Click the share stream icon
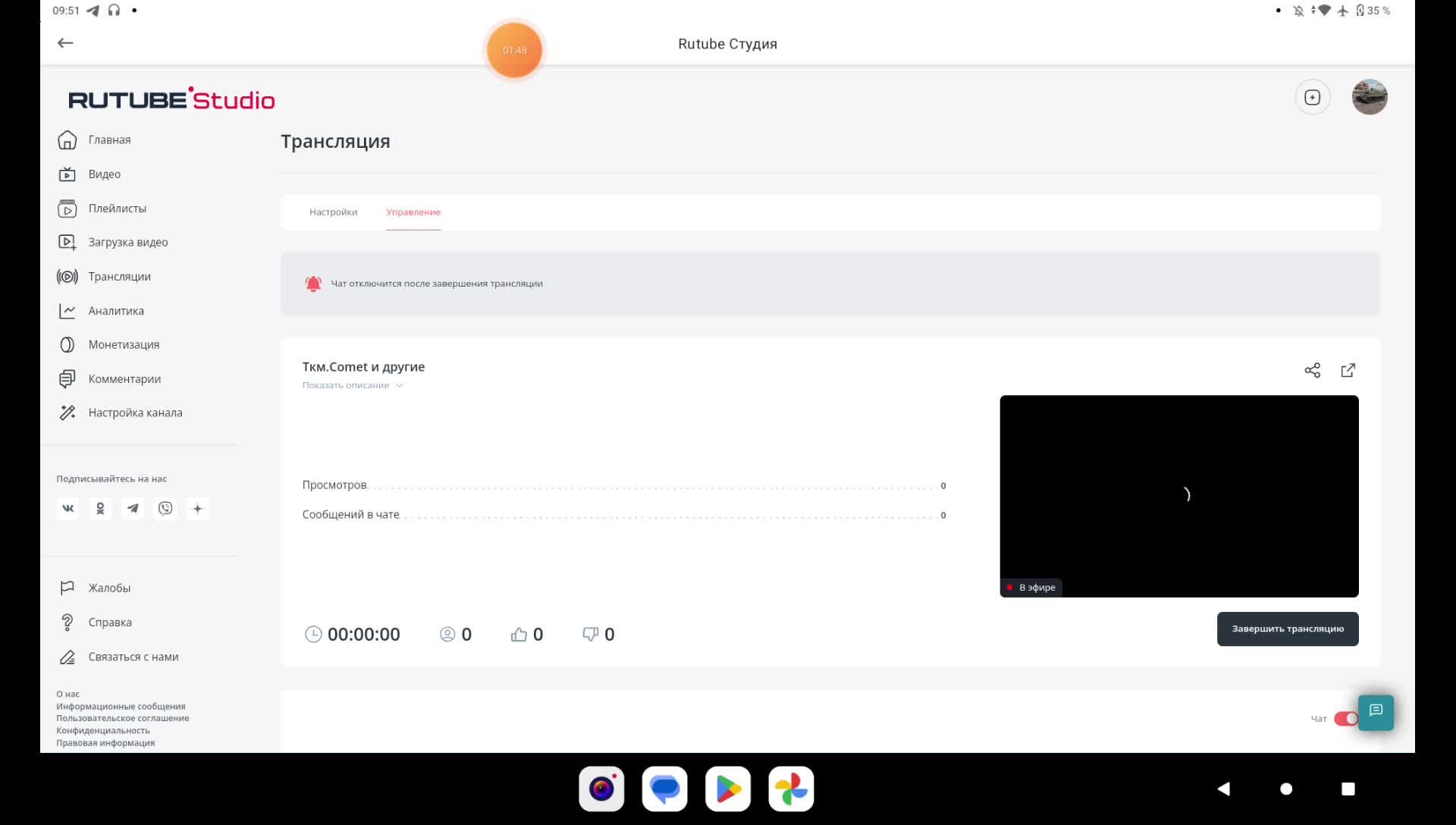Image resolution: width=1456 pixels, height=825 pixels. tap(1312, 370)
